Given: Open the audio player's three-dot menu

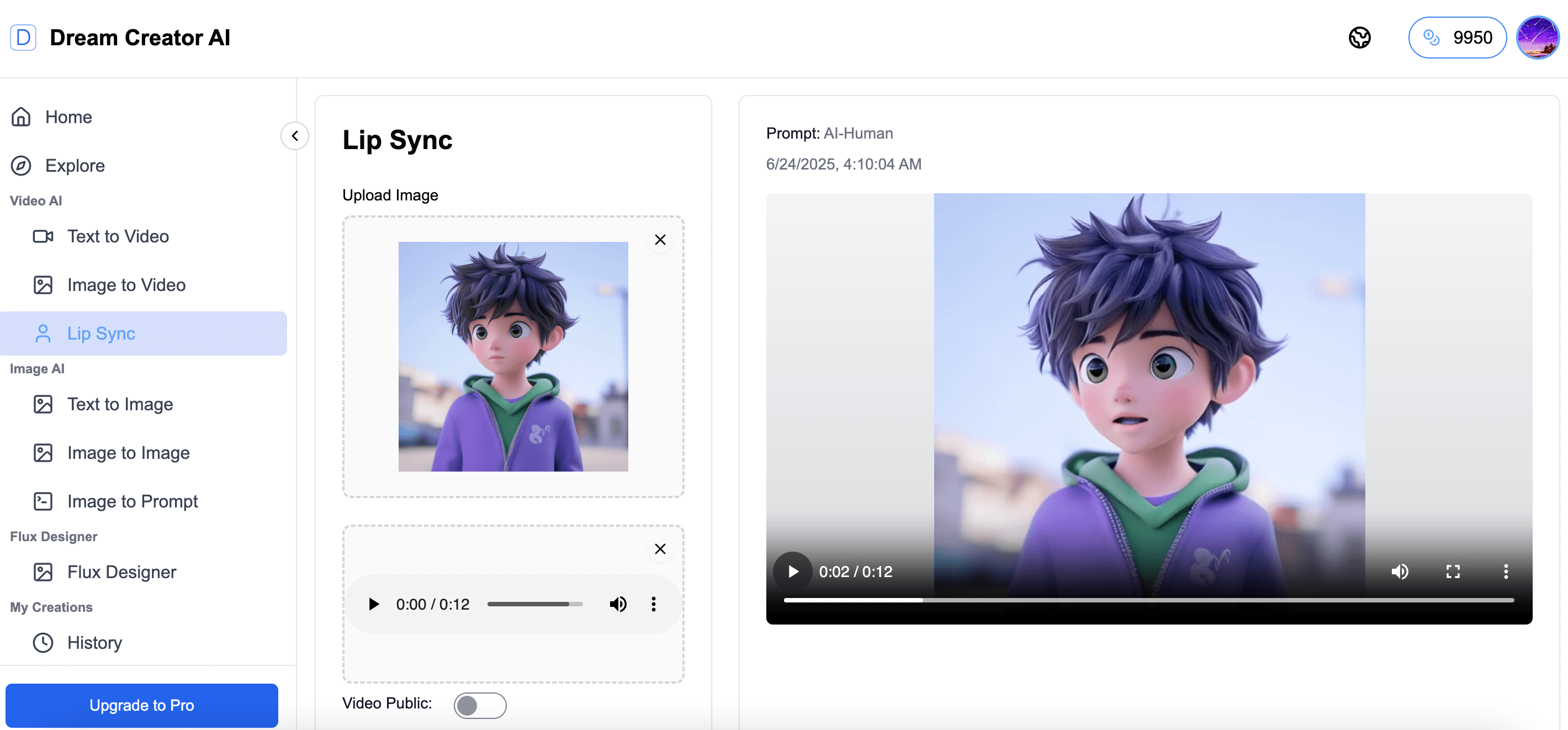Looking at the screenshot, I should click(x=653, y=604).
